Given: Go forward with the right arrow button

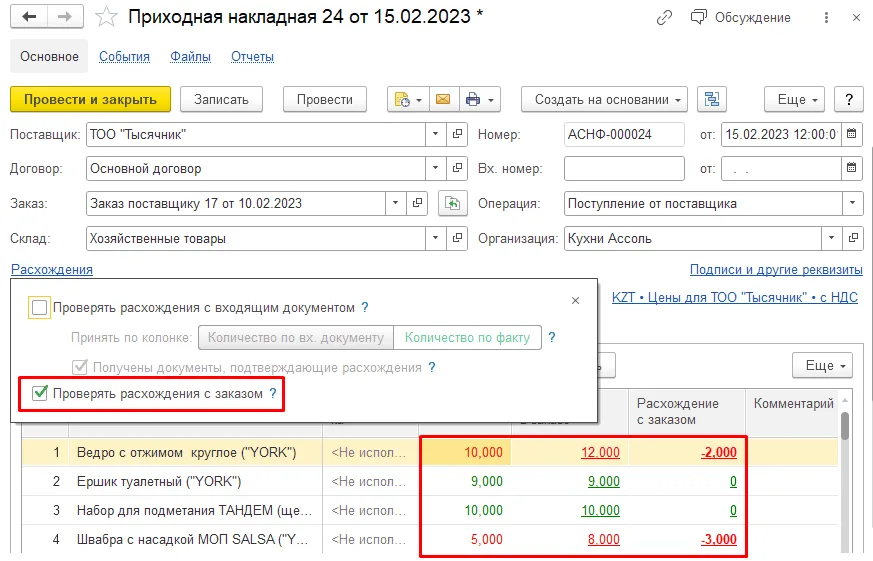Looking at the screenshot, I should 65,17.
